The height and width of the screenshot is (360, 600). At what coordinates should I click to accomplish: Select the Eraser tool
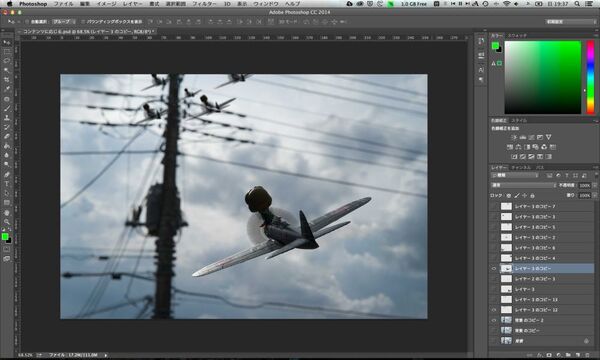click(x=7, y=137)
